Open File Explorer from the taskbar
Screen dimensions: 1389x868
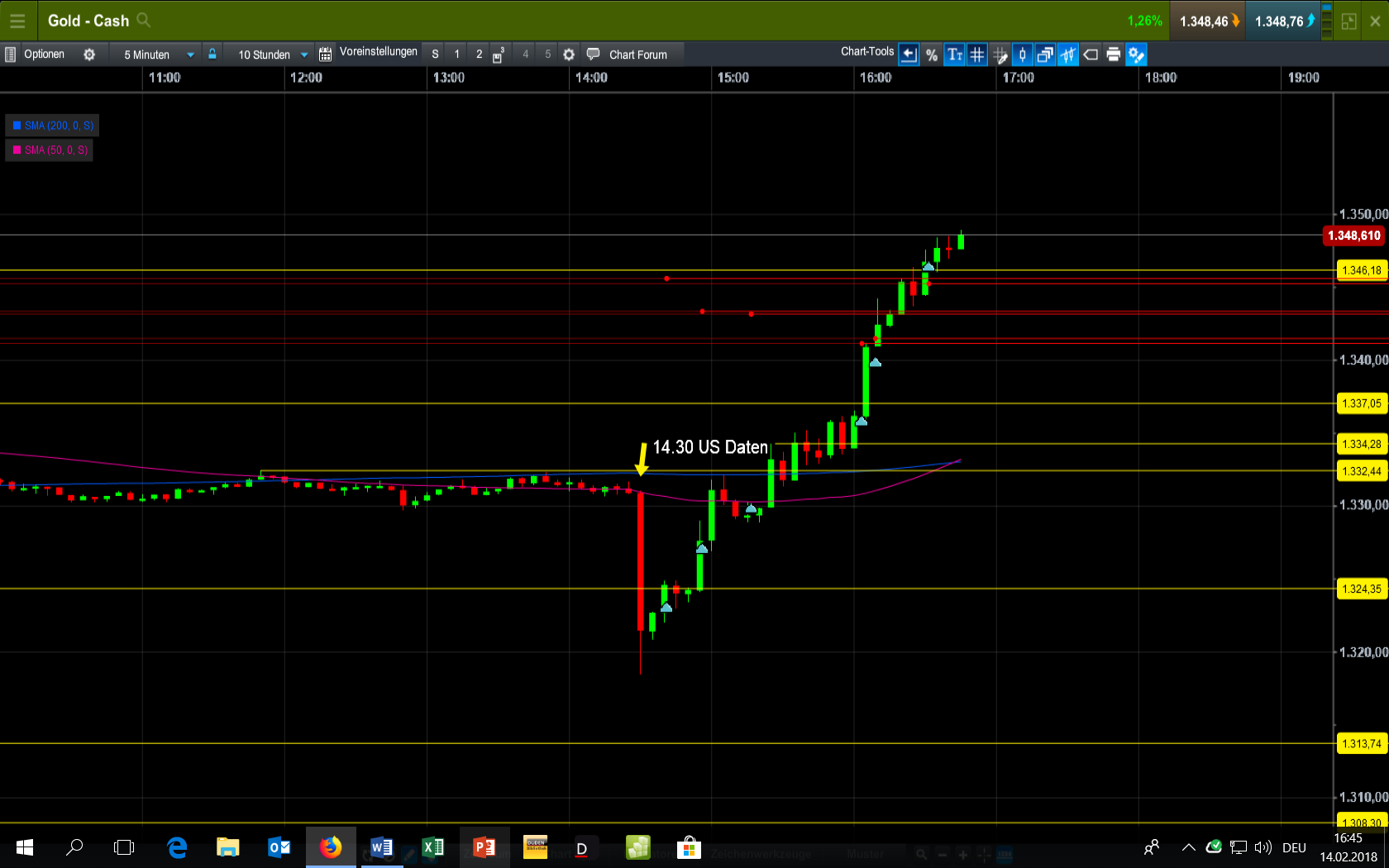228,847
